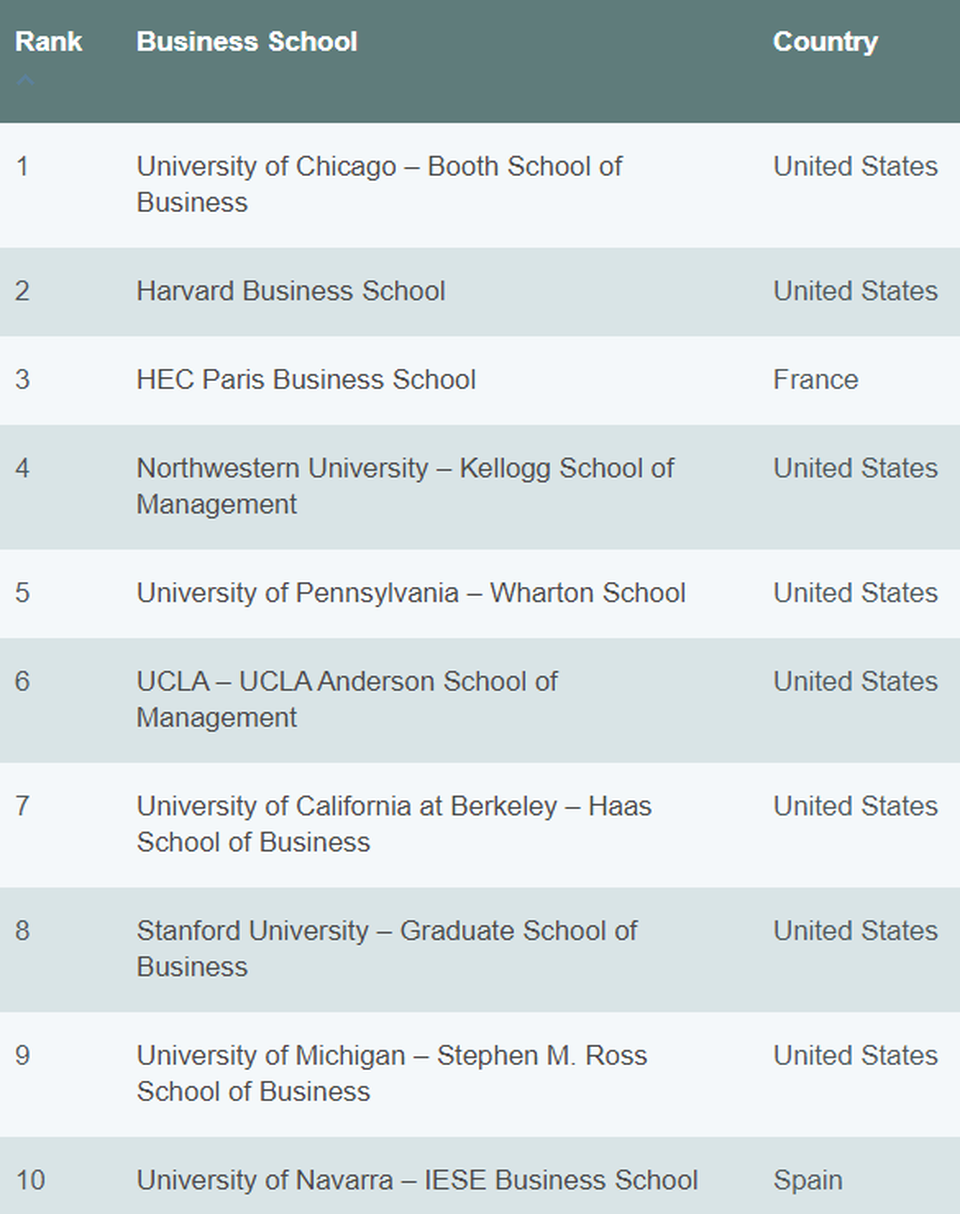Click Harvard Business School entry

pos(291,291)
